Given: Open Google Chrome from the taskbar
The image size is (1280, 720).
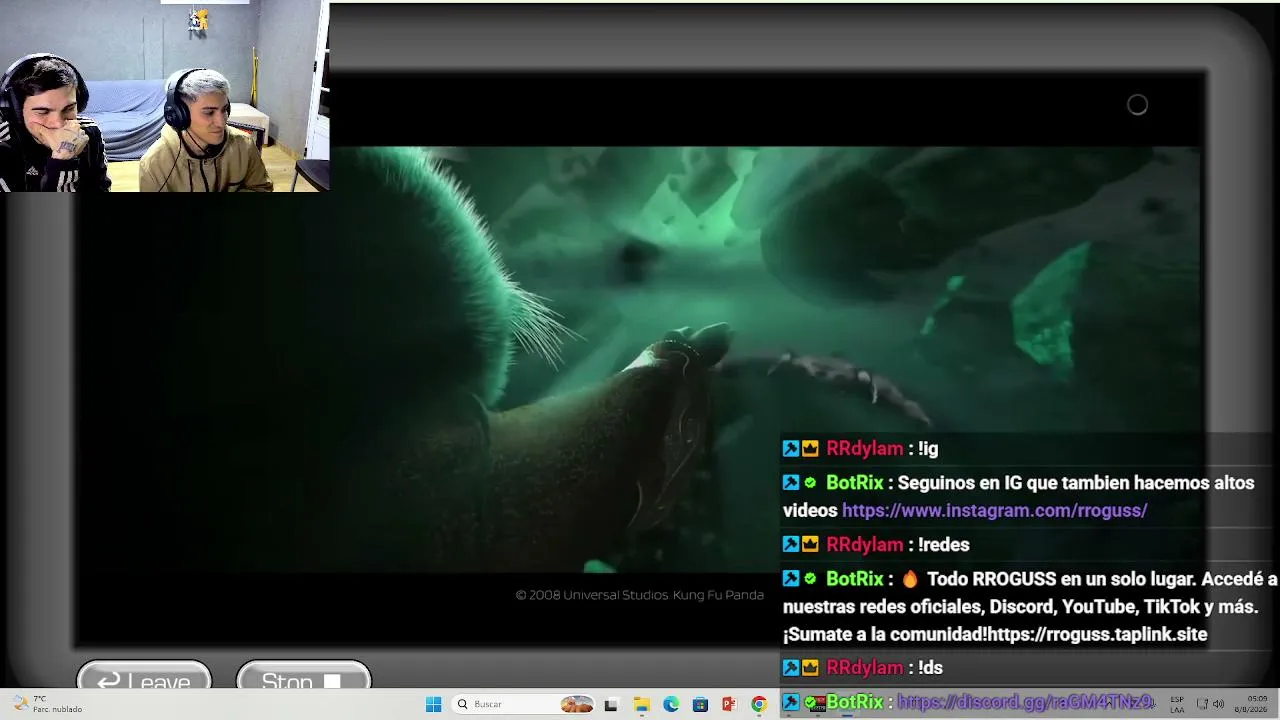Looking at the screenshot, I should (x=759, y=704).
